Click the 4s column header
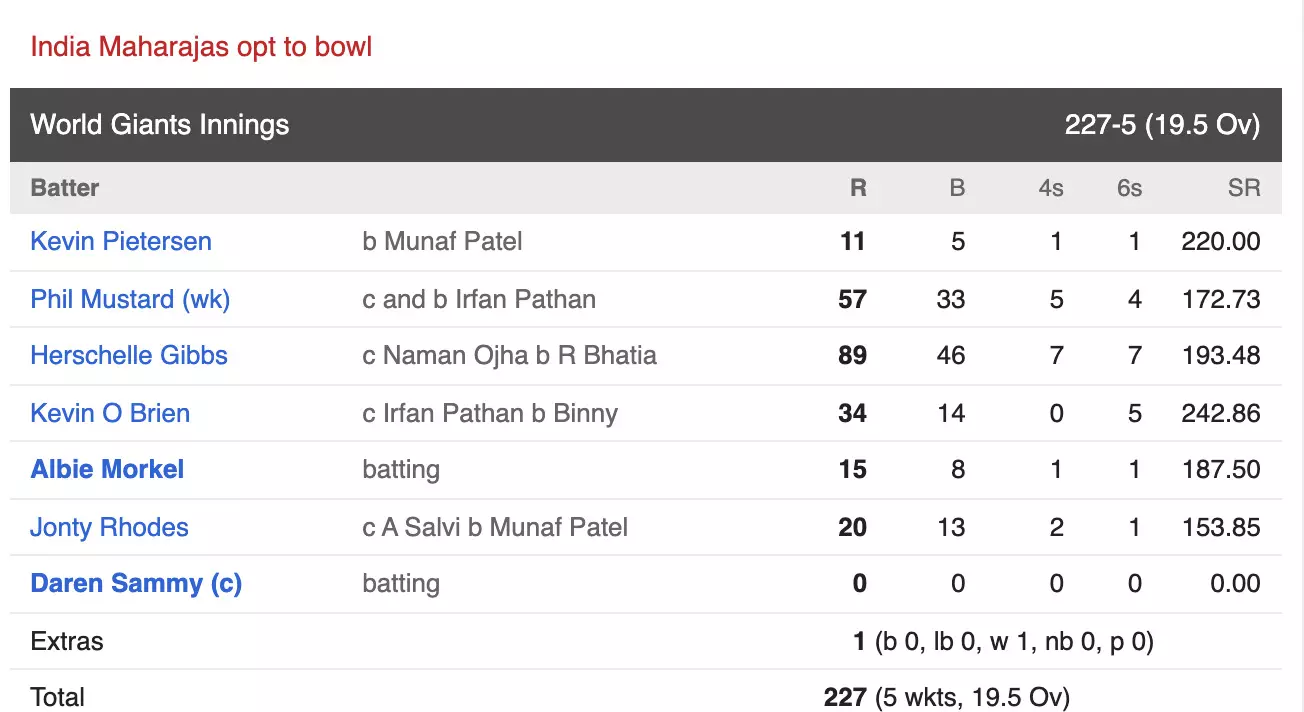 pos(1050,188)
